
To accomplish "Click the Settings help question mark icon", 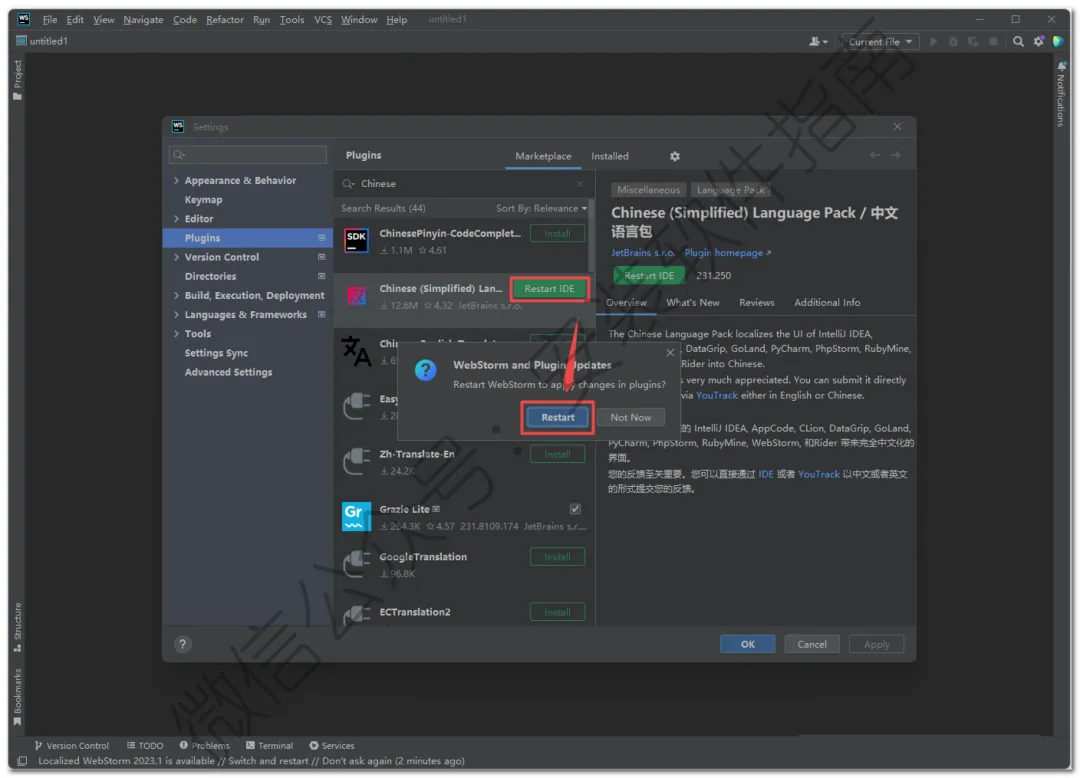I will [183, 644].
